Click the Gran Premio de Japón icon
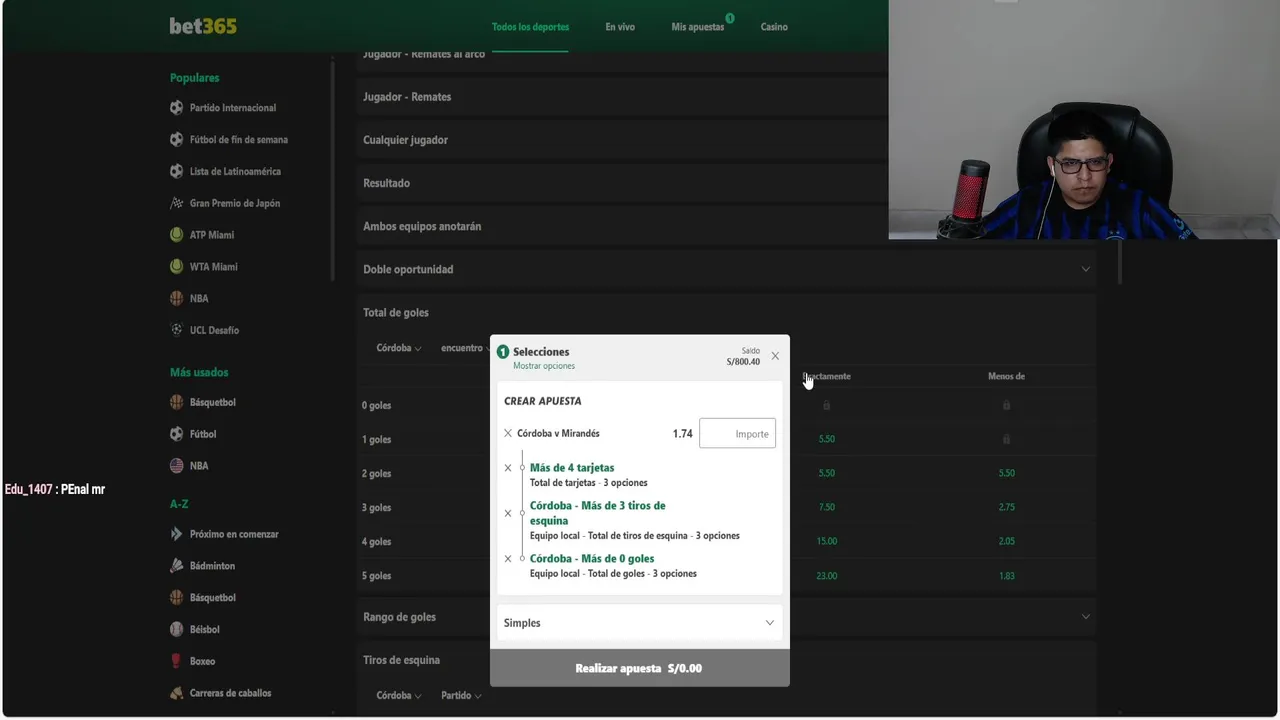Viewport: 1280px width, 720px height. [x=176, y=203]
